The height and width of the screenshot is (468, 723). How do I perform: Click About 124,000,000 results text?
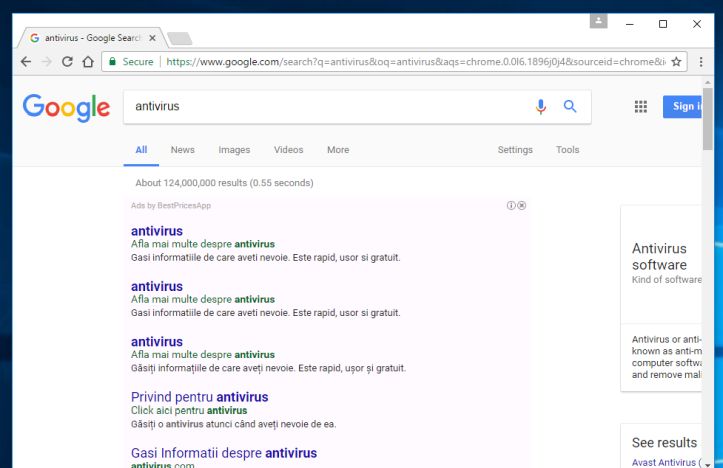coord(224,183)
